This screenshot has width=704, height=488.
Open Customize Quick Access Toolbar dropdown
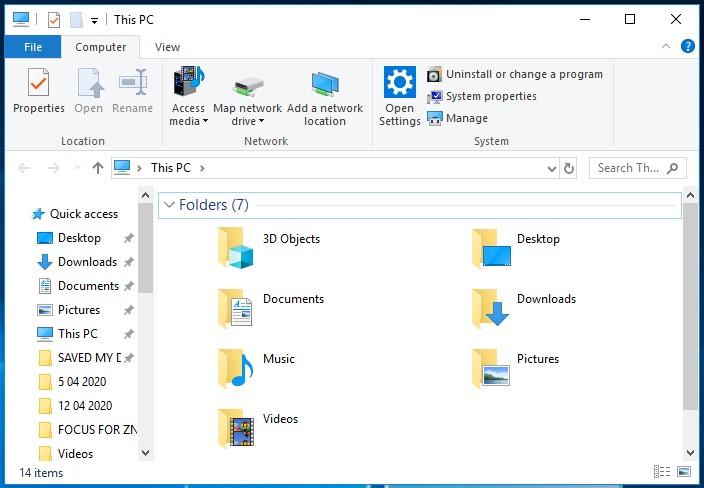pyautogui.click(x=94, y=20)
